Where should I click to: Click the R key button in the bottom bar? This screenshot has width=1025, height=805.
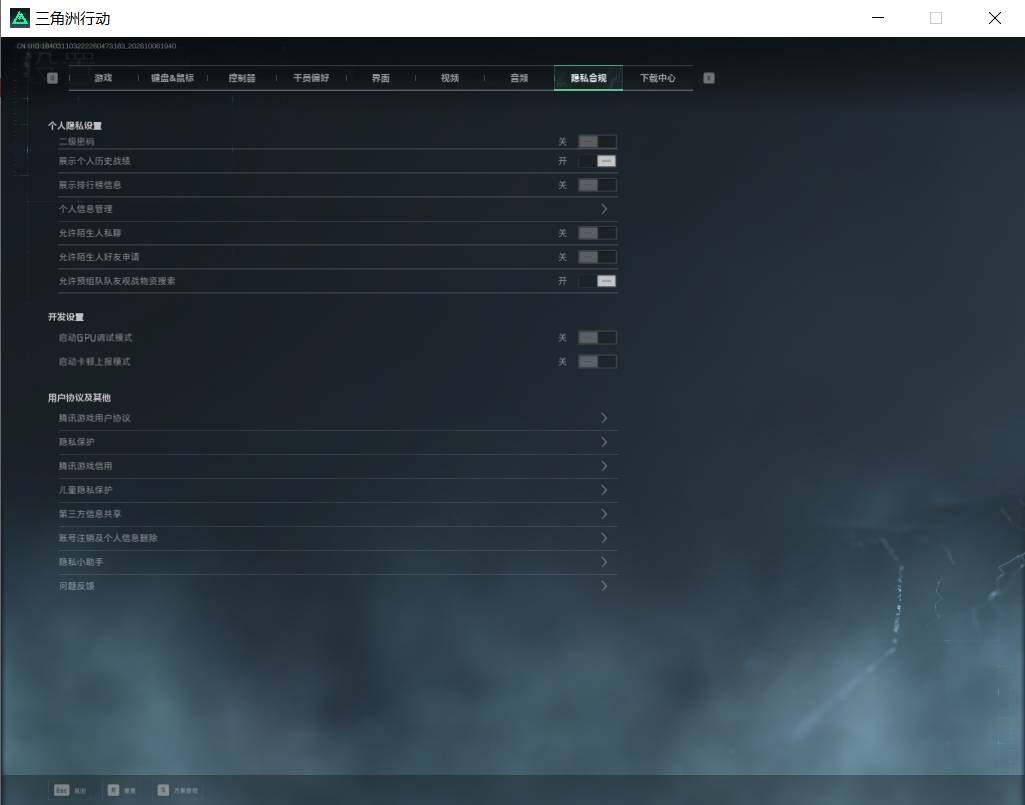[113, 790]
